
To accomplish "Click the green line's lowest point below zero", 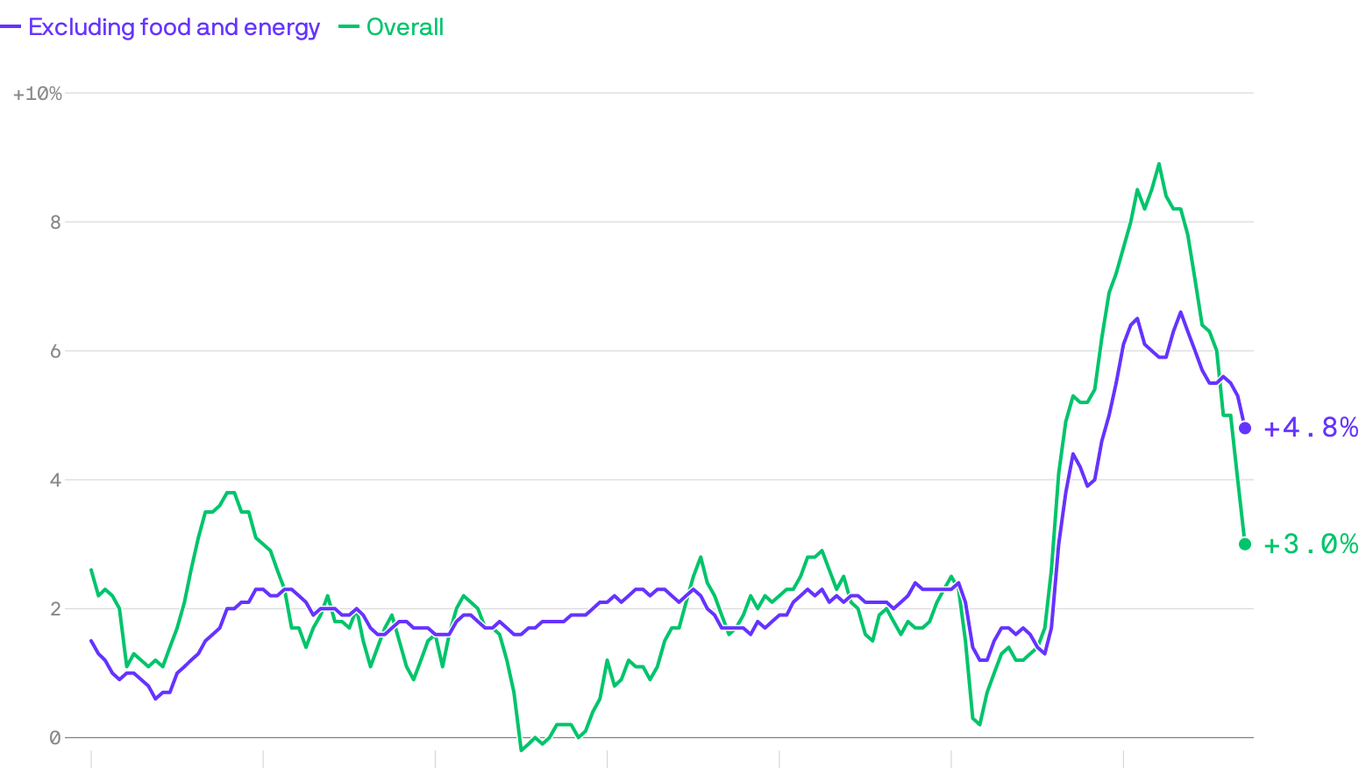I will click(521, 749).
